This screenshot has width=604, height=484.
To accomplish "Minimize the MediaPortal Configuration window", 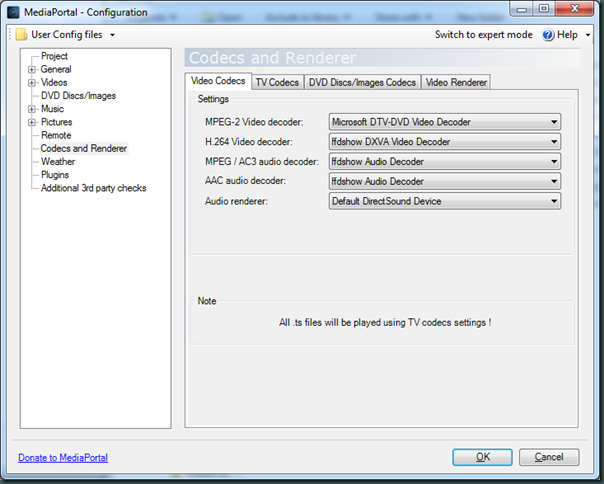I will coord(522,9).
